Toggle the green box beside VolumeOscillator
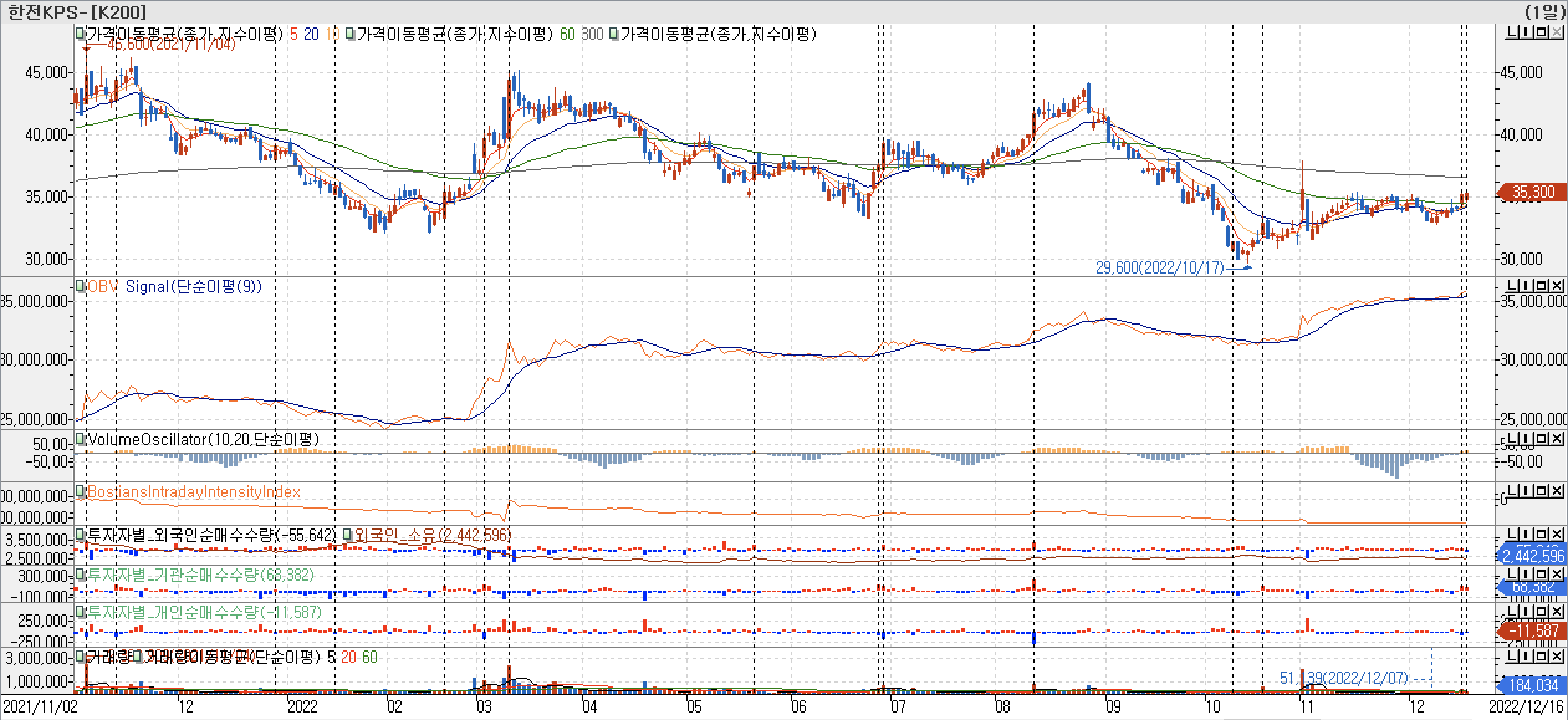Image resolution: width=1568 pixels, height=720 pixels. (80, 439)
